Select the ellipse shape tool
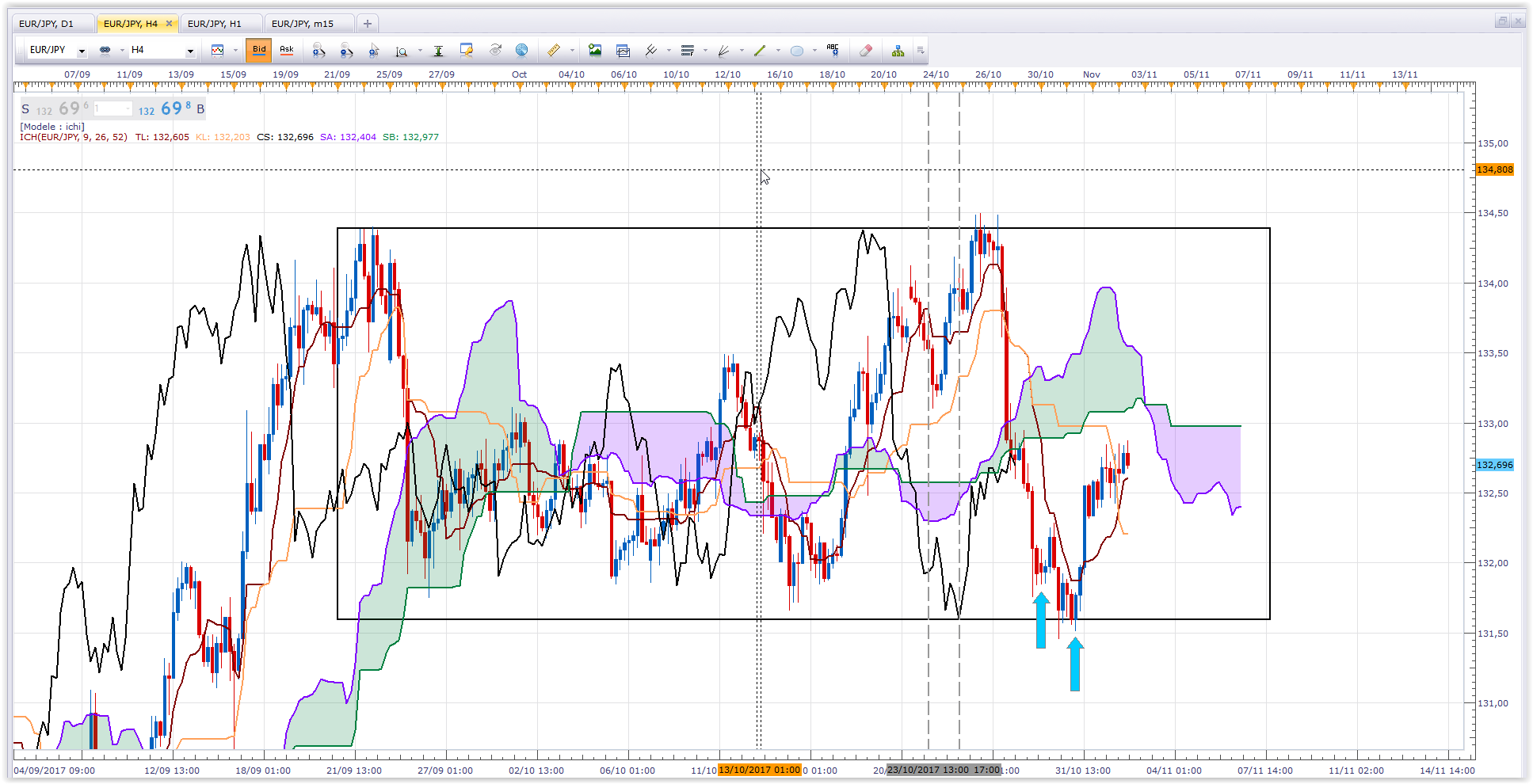The width and height of the screenshot is (1533, 784). (x=797, y=51)
